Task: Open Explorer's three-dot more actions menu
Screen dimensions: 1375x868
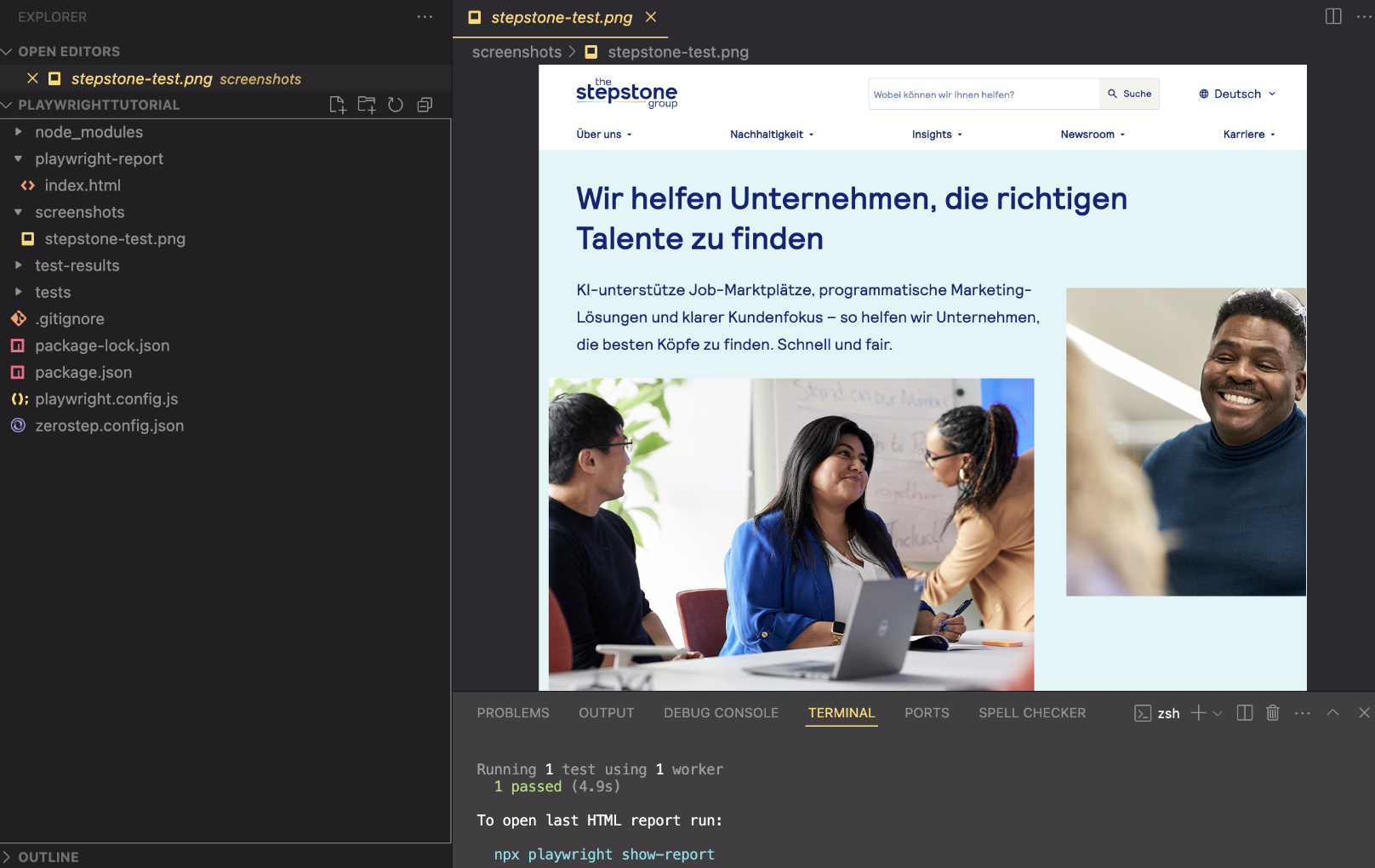Action: click(x=425, y=17)
